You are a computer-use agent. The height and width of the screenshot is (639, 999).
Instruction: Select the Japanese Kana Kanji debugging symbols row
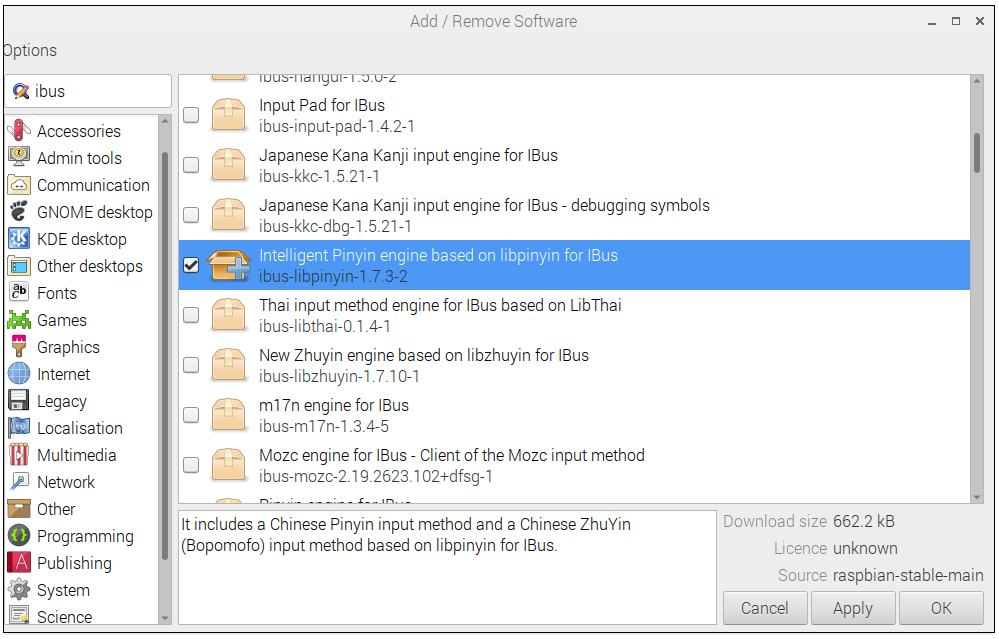coord(574,215)
